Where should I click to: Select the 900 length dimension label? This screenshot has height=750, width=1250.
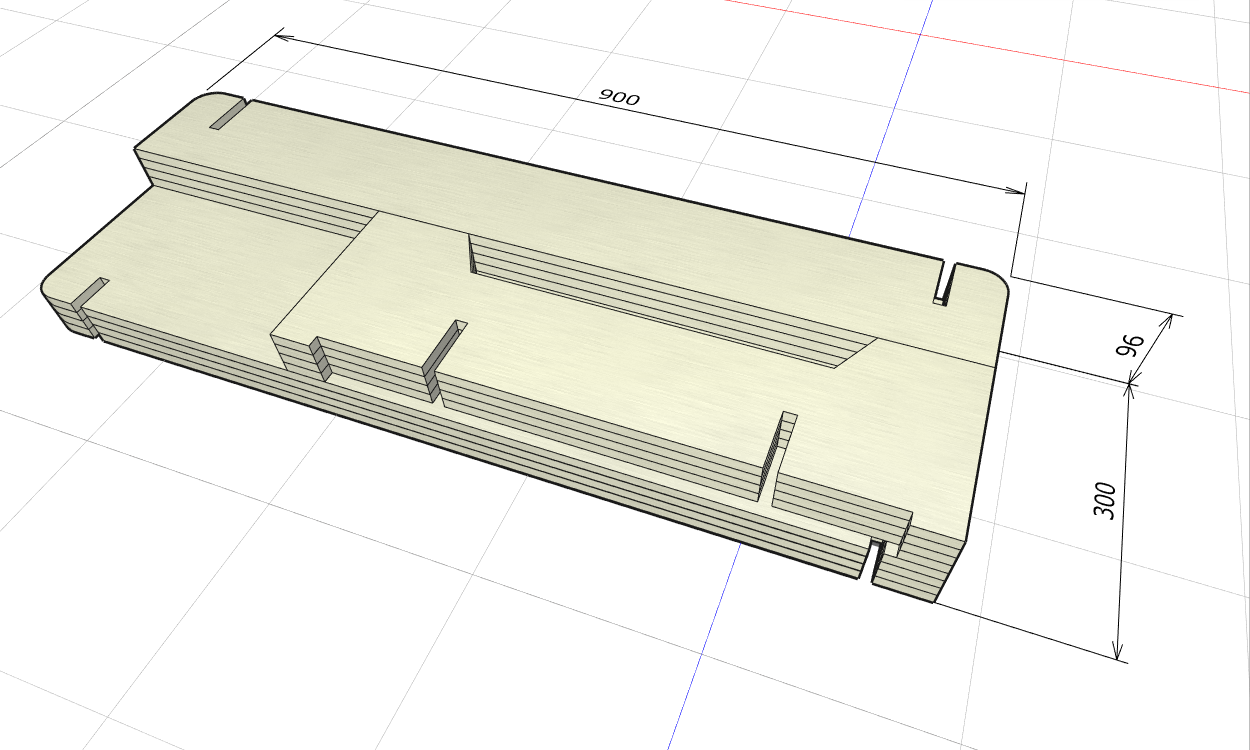pyautogui.click(x=619, y=97)
